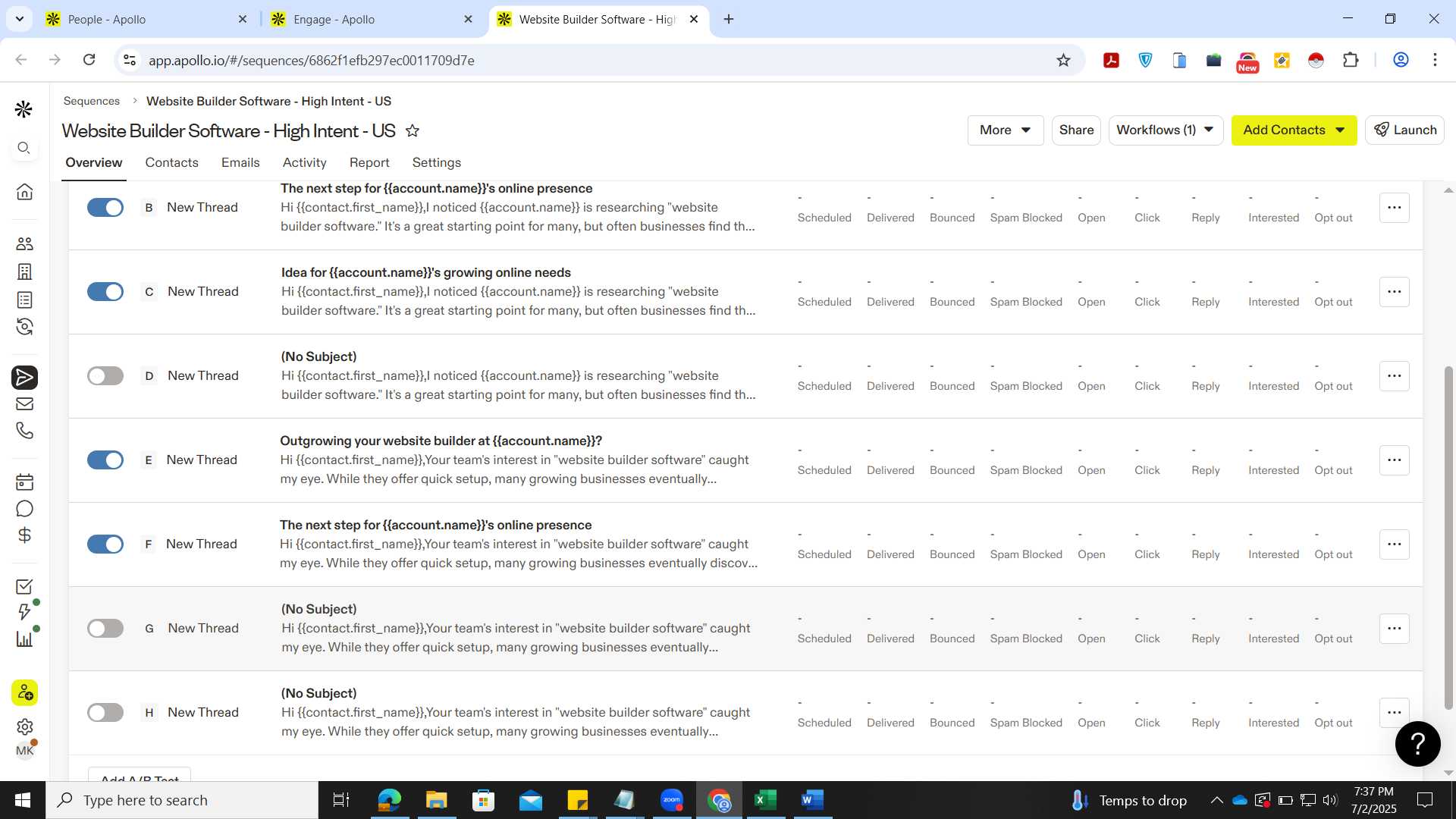Open variant C email 'Idea for growing online needs'
The image size is (1456, 819).
pos(426,273)
